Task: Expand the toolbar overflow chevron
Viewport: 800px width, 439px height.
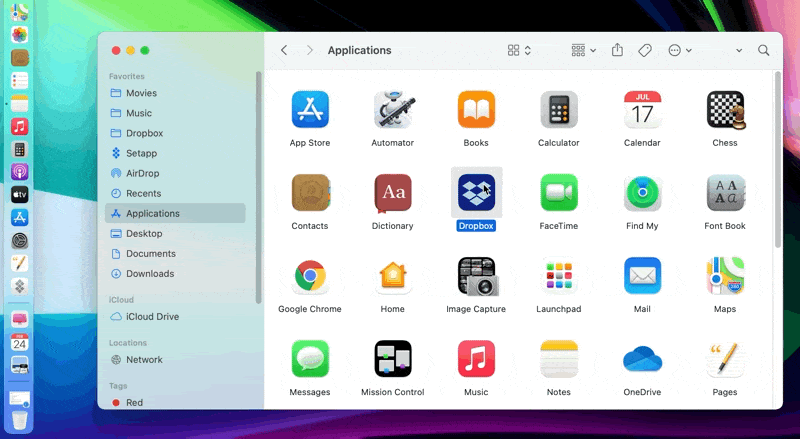Action: tap(739, 50)
